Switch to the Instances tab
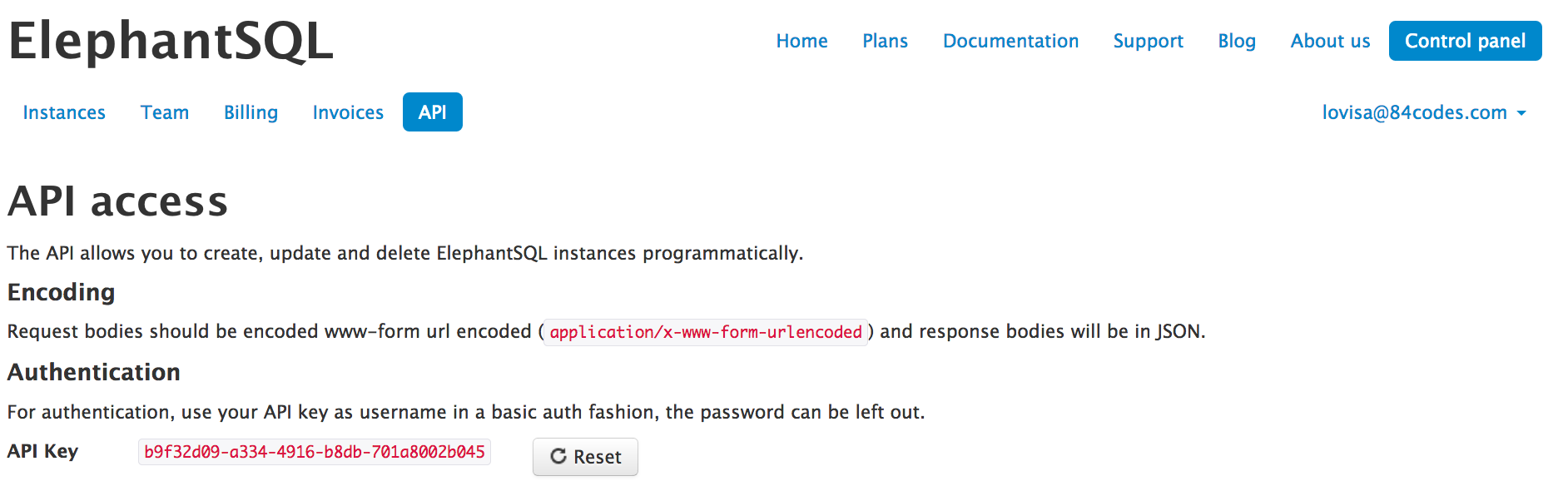 click(64, 112)
